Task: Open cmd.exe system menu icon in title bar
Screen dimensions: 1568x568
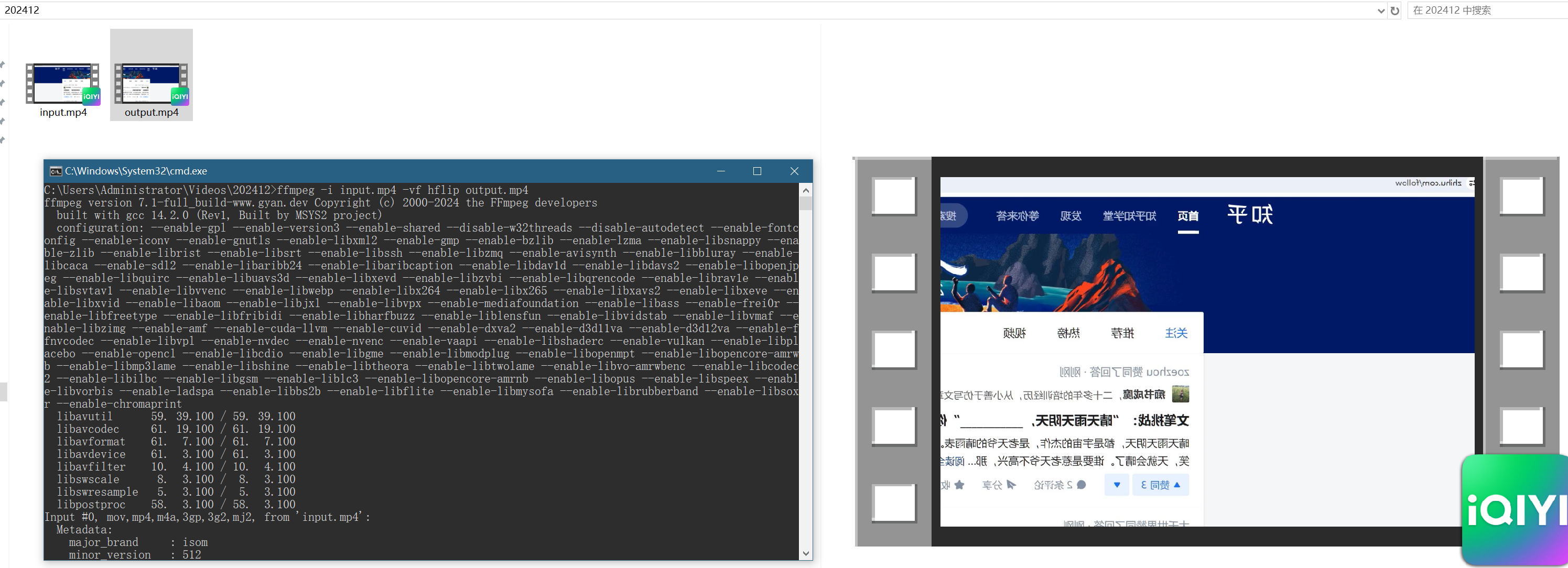Action: (56, 171)
